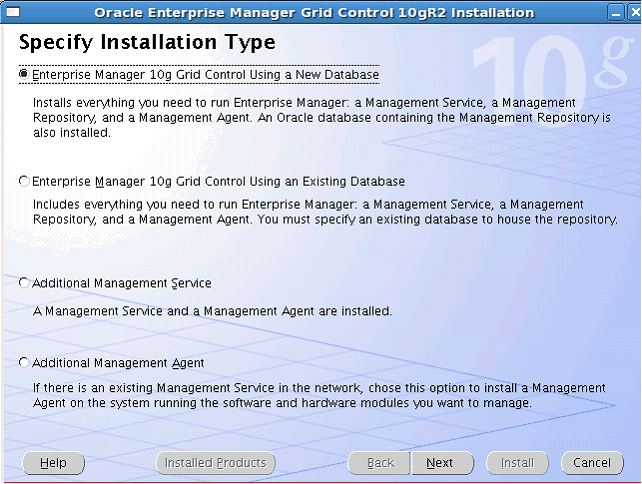Image resolution: width=642 pixels, height=484 pixels.
Task: Open the window menu icon in title bar
Action: pyautogui.click(x=11, y=12)
